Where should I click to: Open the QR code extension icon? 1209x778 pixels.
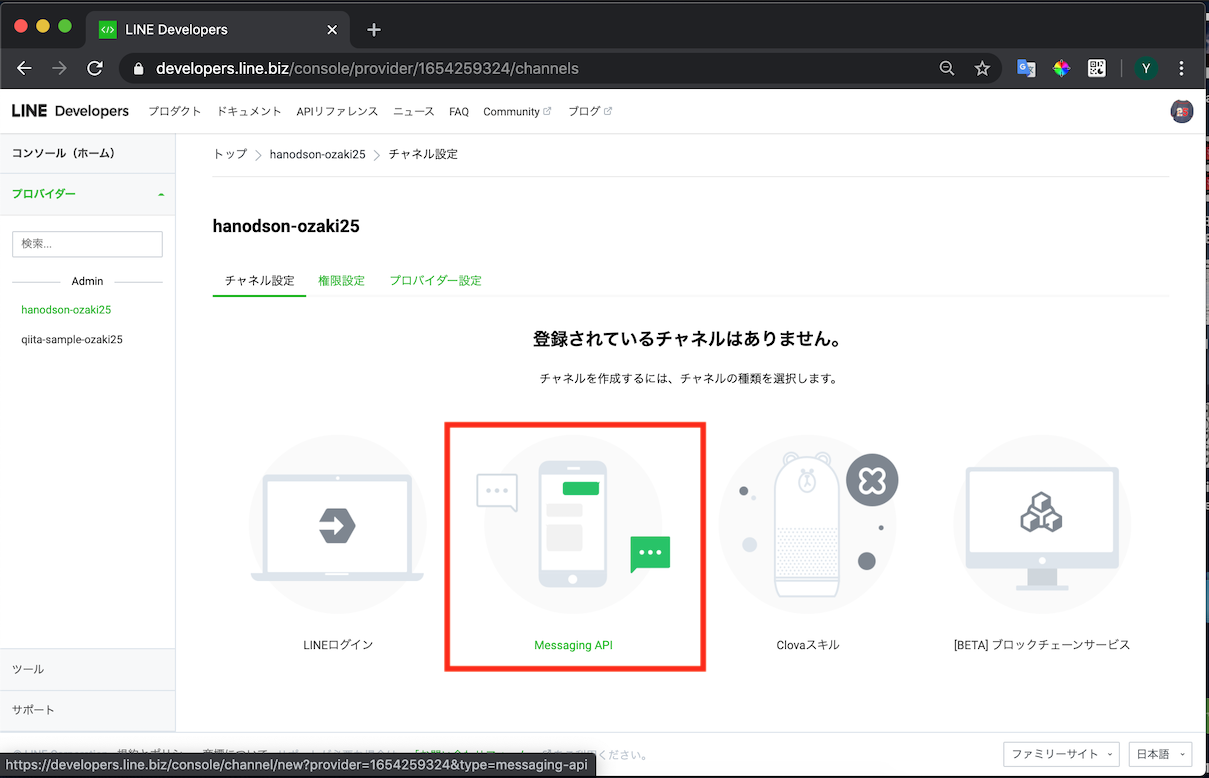tap(1097, 69)
